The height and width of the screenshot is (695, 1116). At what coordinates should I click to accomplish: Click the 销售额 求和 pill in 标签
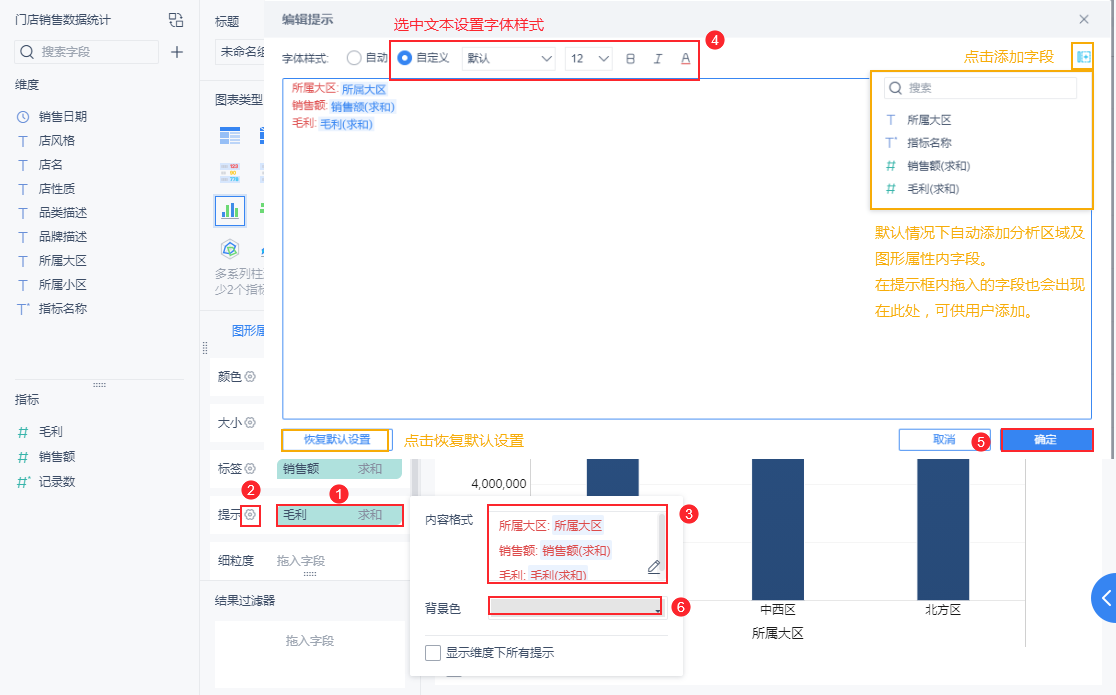coord(339,469)
